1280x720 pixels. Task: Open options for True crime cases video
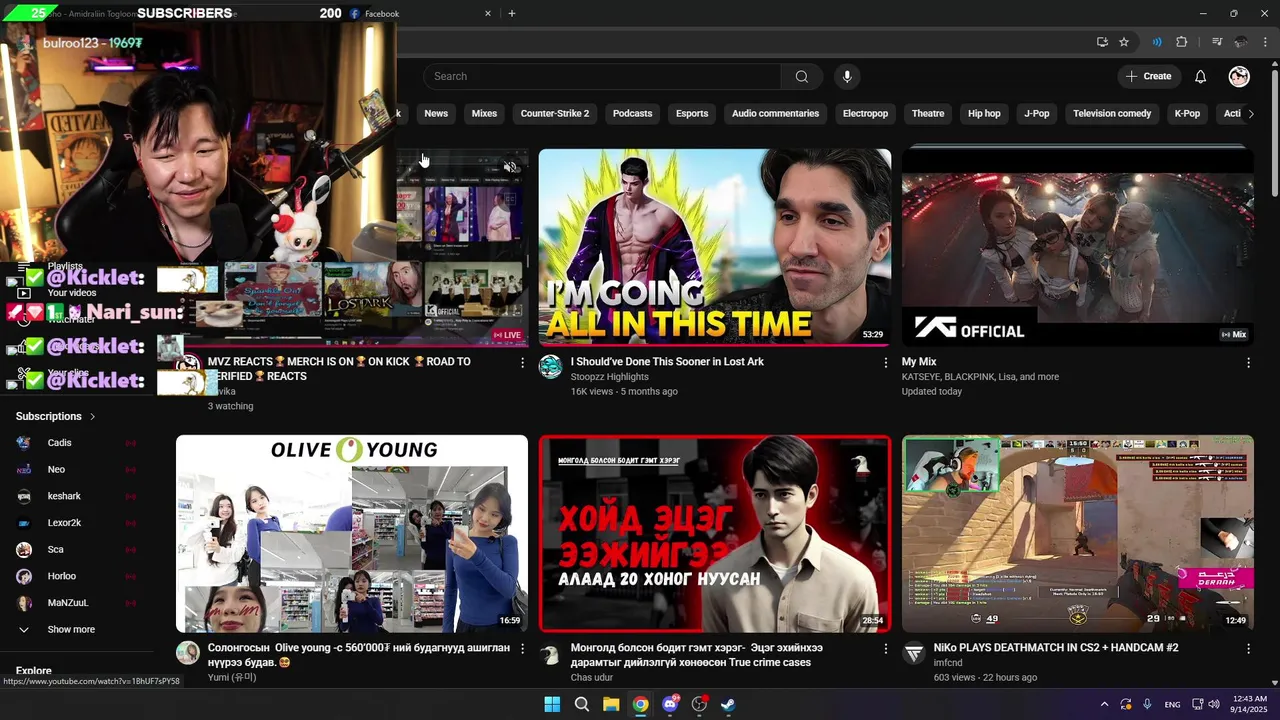[x=885, y=648]
